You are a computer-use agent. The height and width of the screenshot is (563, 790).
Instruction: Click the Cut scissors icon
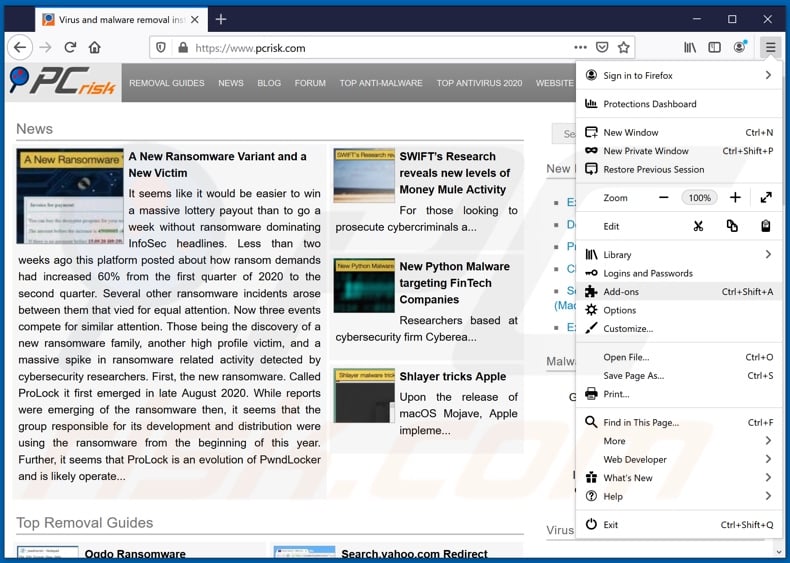(698, 226)
